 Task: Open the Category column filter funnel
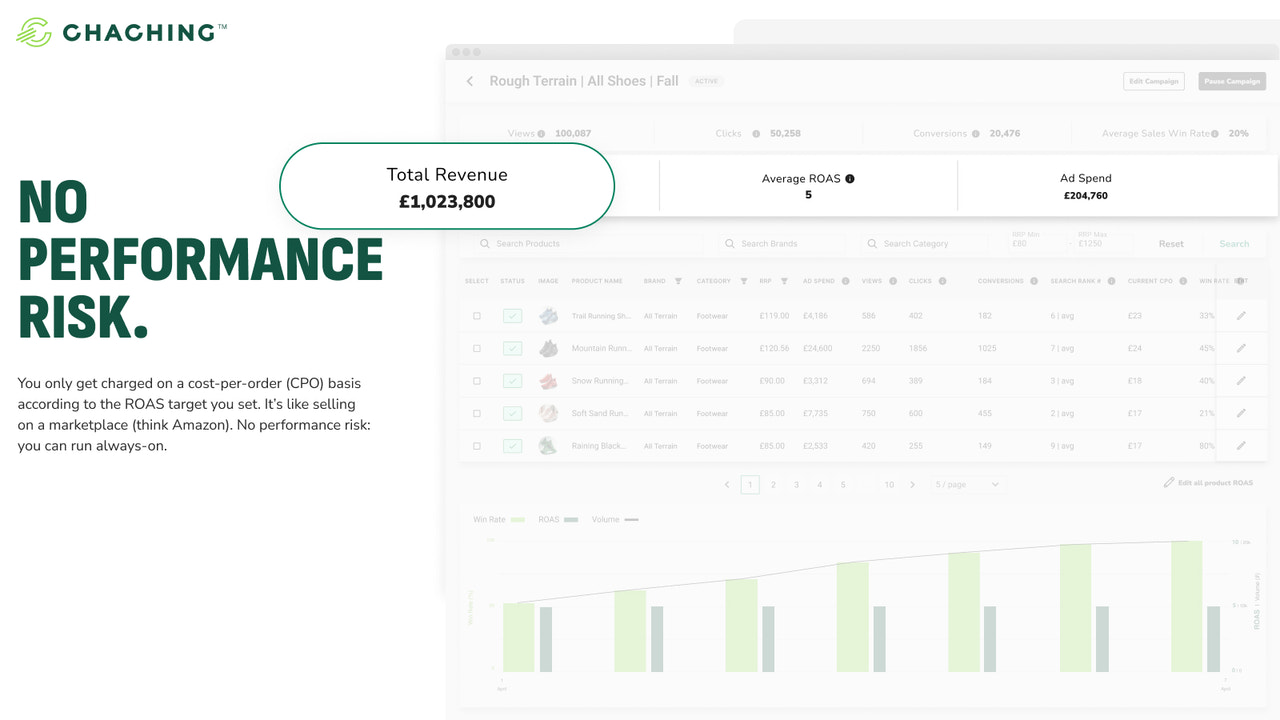pos(744,281)
